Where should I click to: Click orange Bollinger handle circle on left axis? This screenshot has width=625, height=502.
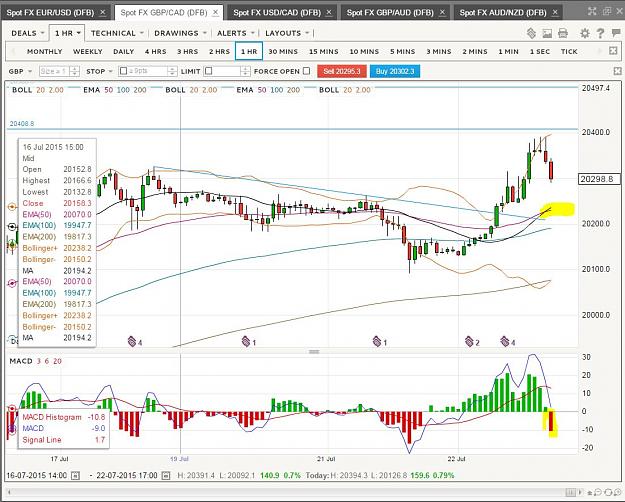(x=12, y=207)
